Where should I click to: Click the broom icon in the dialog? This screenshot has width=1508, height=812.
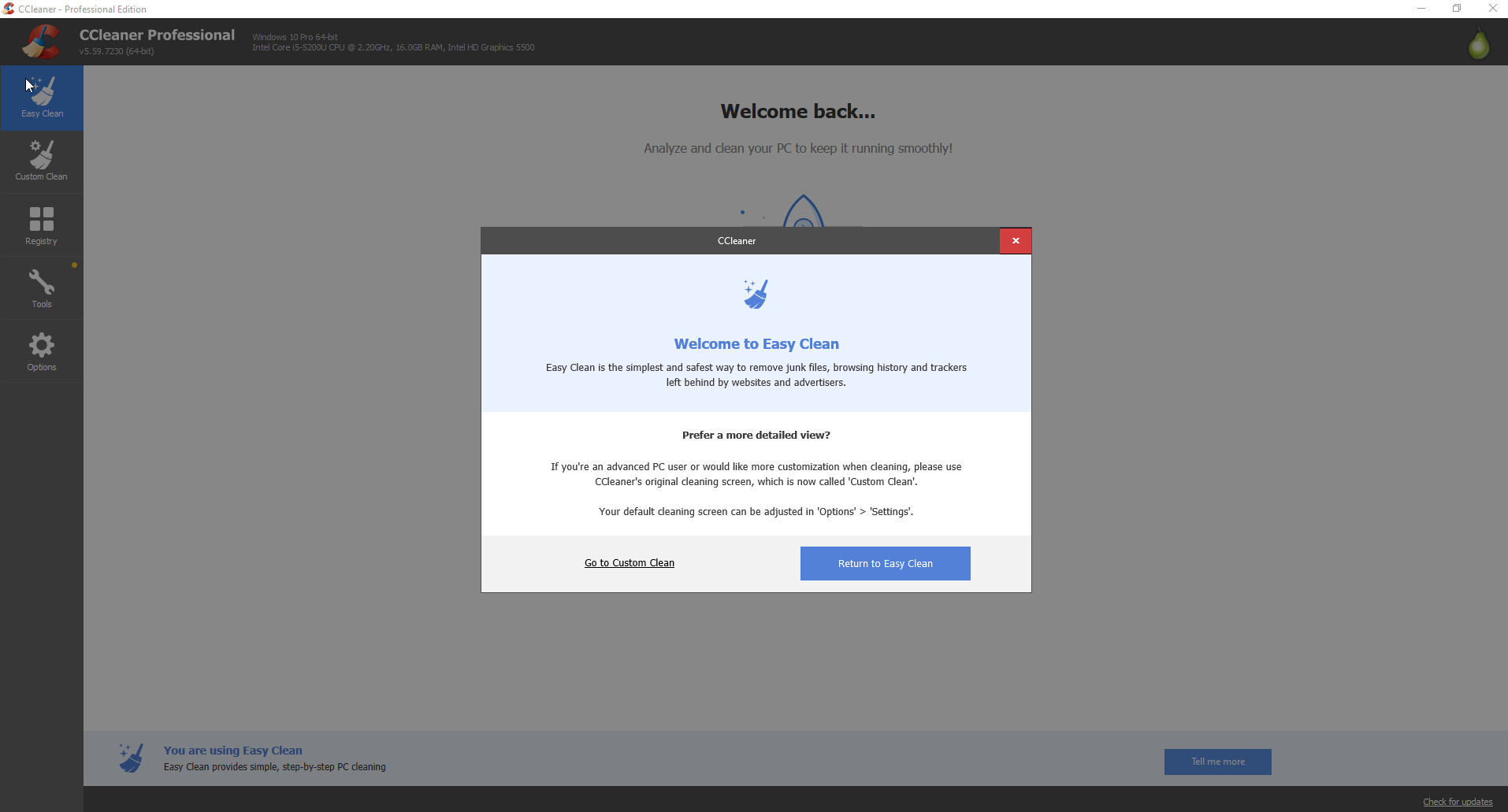tap(756, 294)
